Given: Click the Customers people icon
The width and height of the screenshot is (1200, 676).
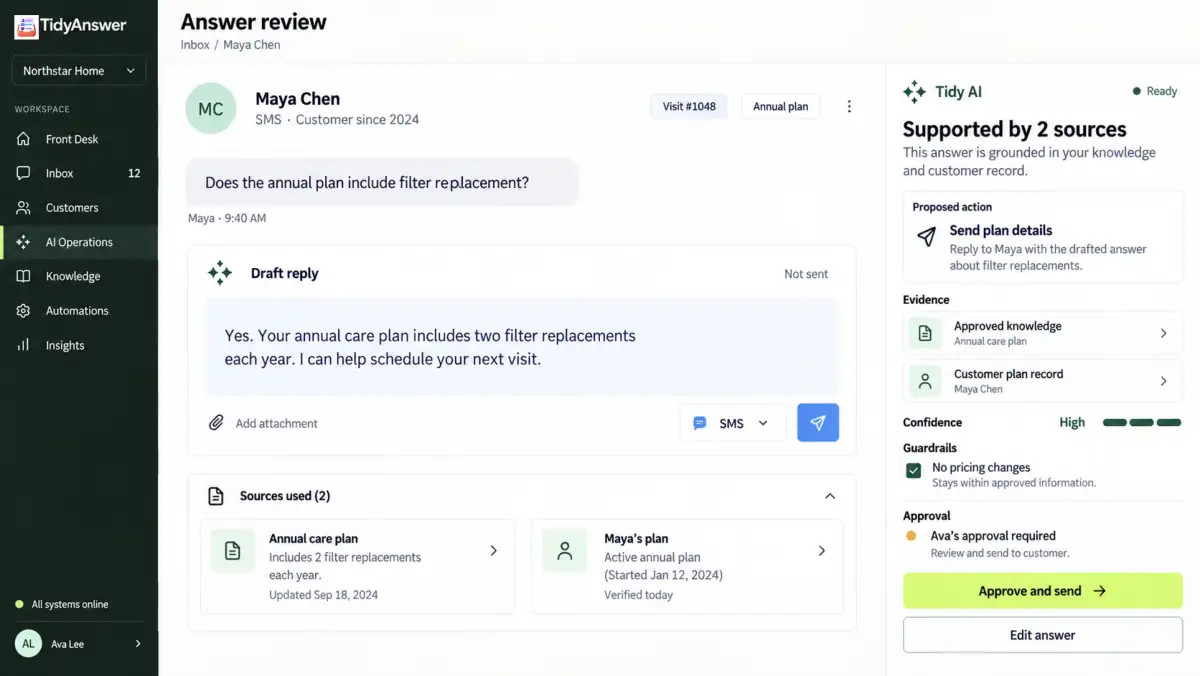Looking at the screenshot, I should [23, 208].
